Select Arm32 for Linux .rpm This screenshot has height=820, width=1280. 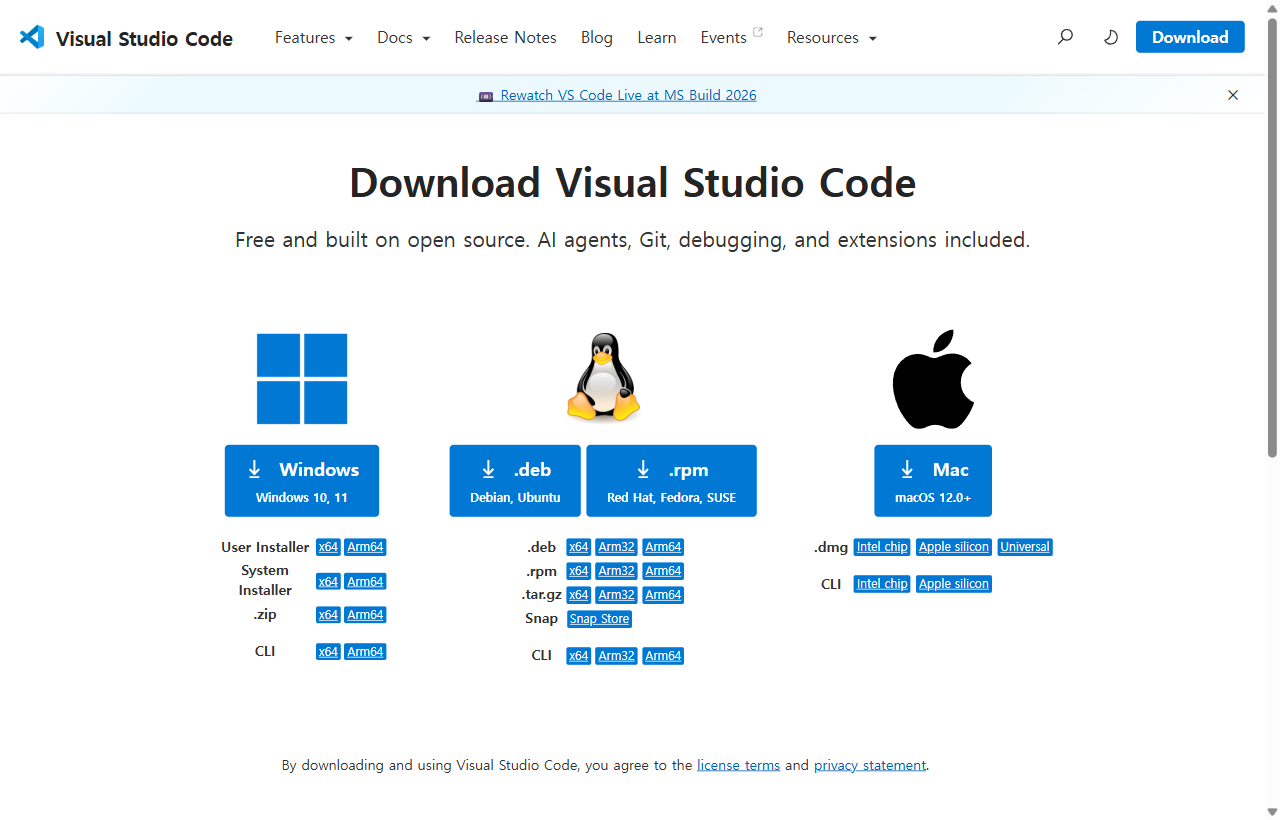616,571
